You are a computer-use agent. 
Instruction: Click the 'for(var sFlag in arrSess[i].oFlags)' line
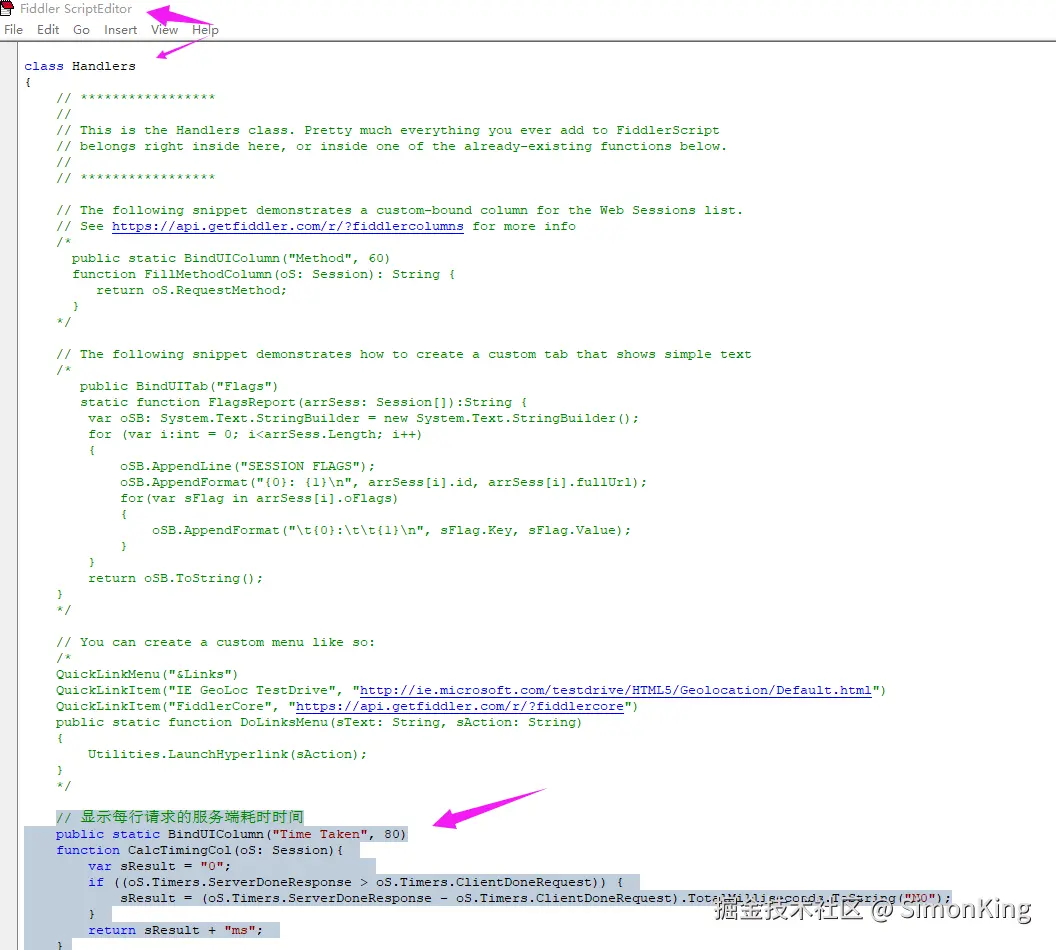pos(259,498)
